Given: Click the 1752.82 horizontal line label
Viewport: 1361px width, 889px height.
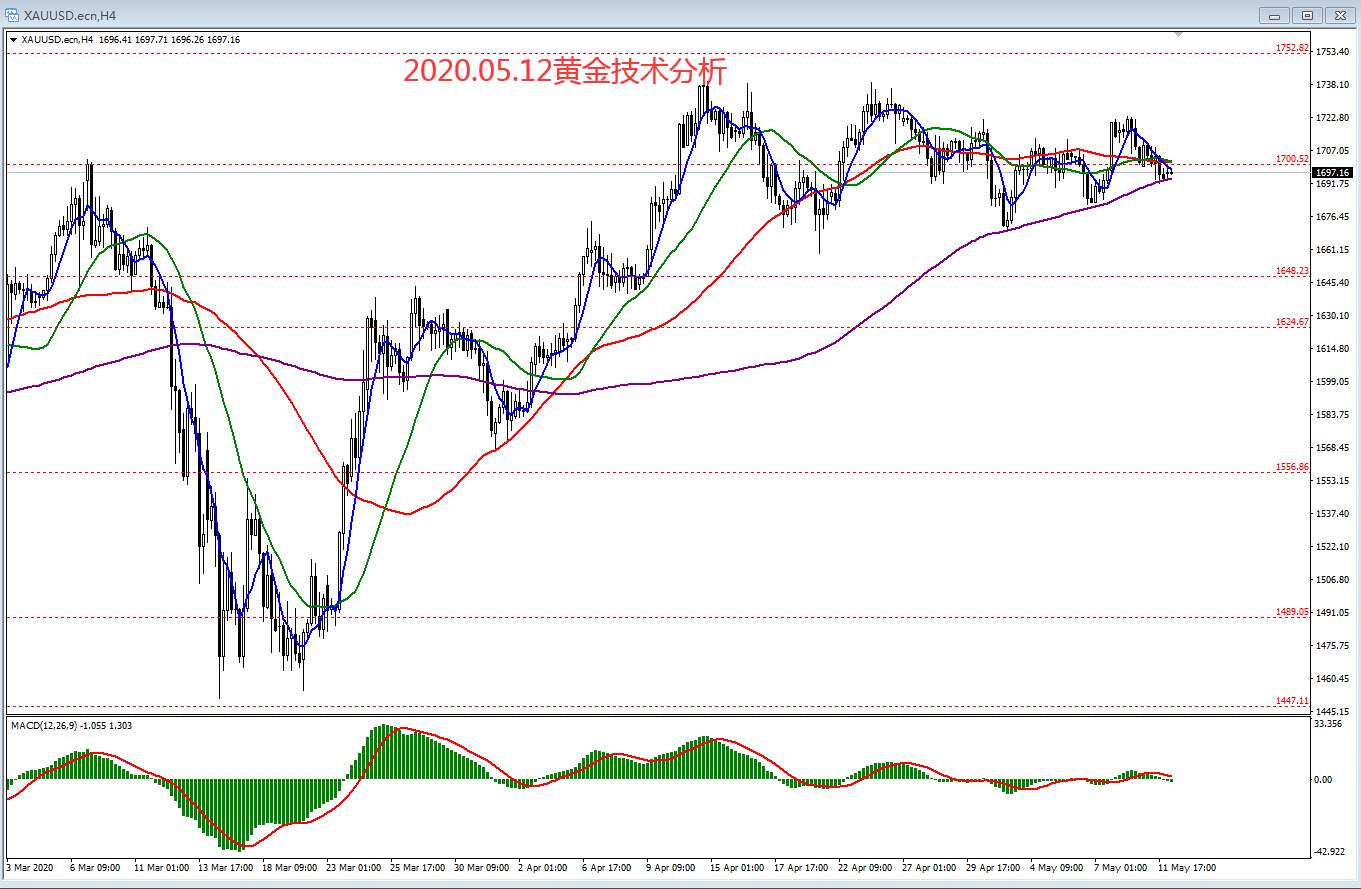Looking at the screenshot, I should 1292,47.
